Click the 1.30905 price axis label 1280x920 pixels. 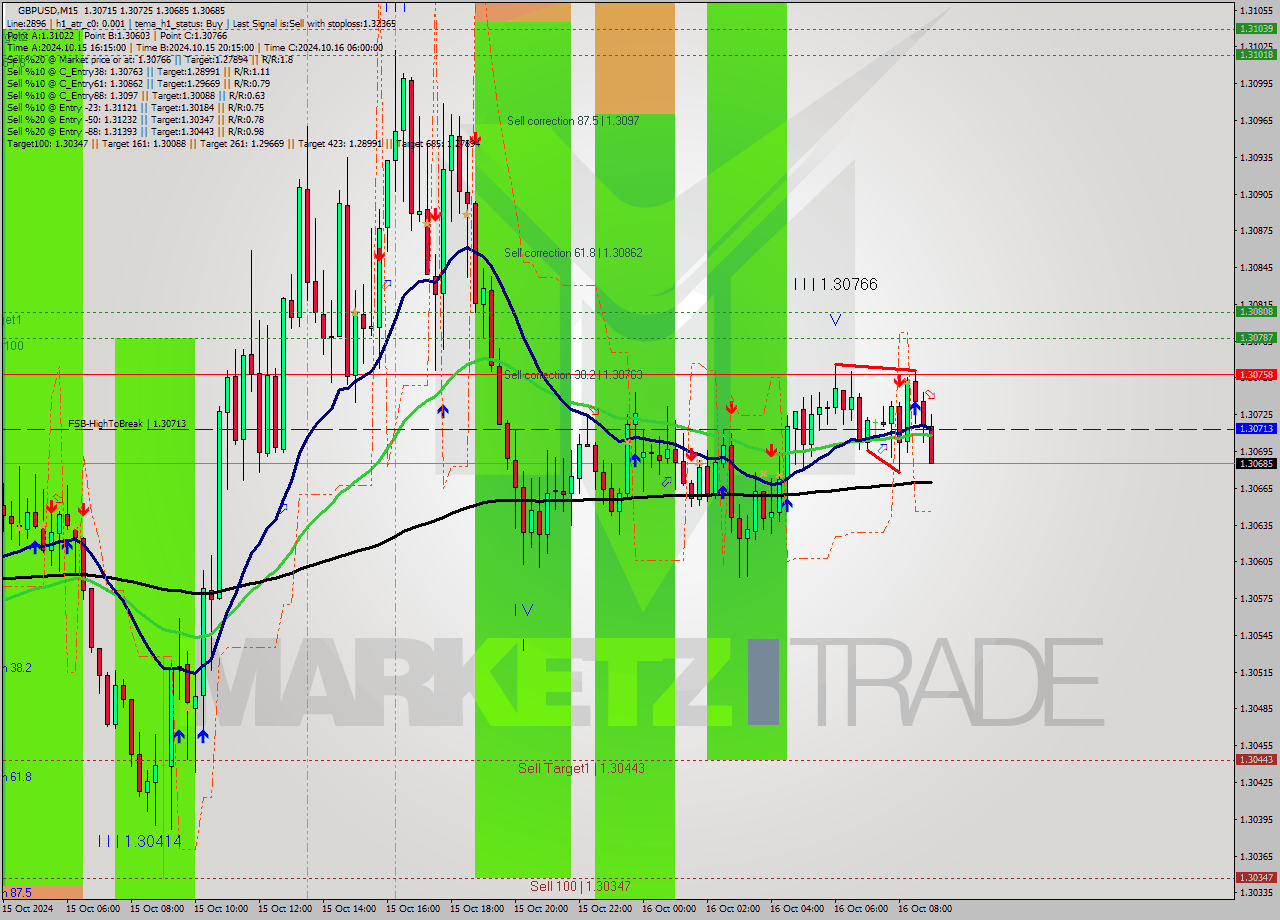[1255, 194]
